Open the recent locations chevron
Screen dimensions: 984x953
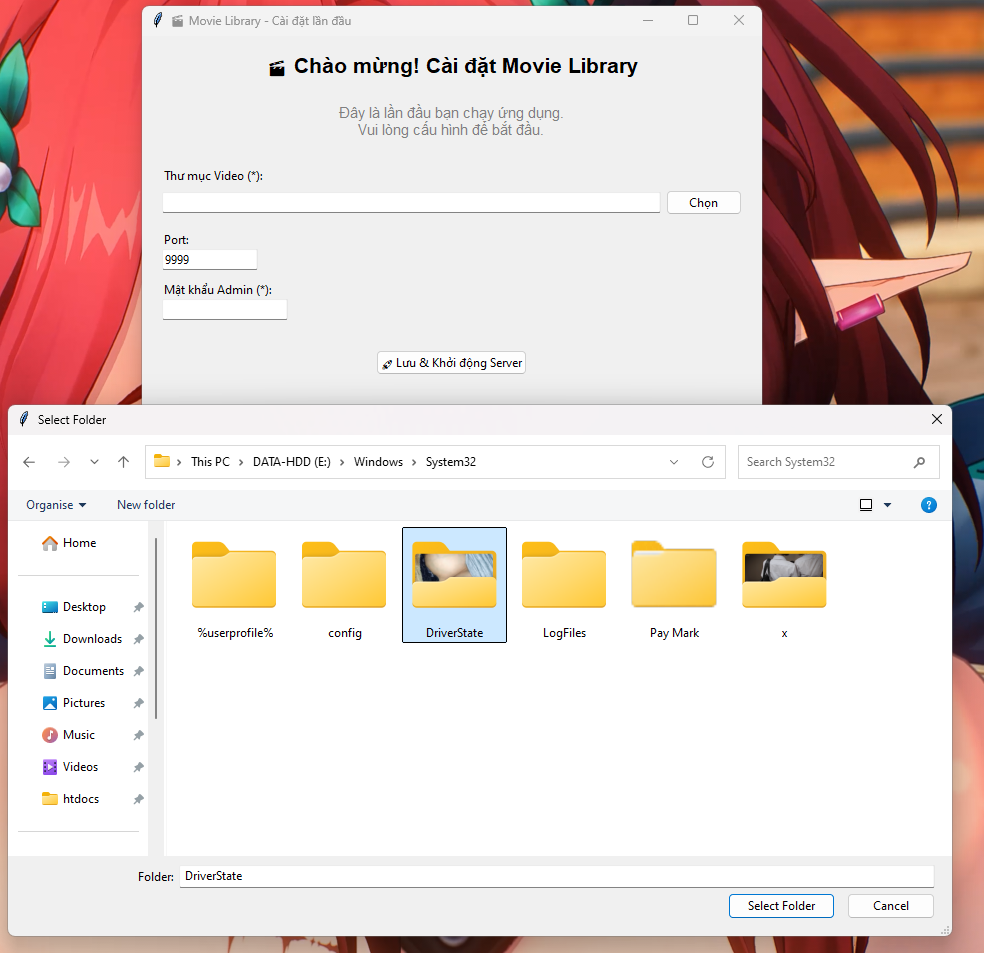94,462
